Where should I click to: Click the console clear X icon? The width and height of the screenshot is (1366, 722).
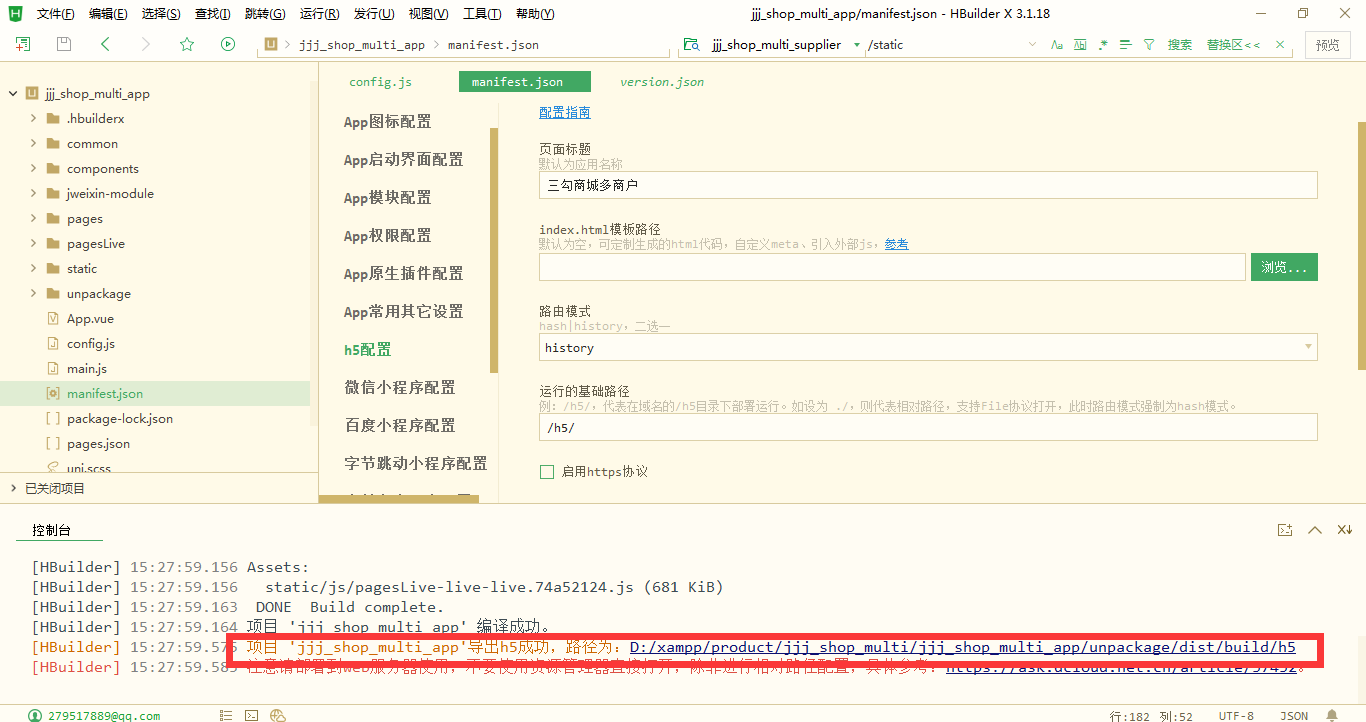point(1345,530)
